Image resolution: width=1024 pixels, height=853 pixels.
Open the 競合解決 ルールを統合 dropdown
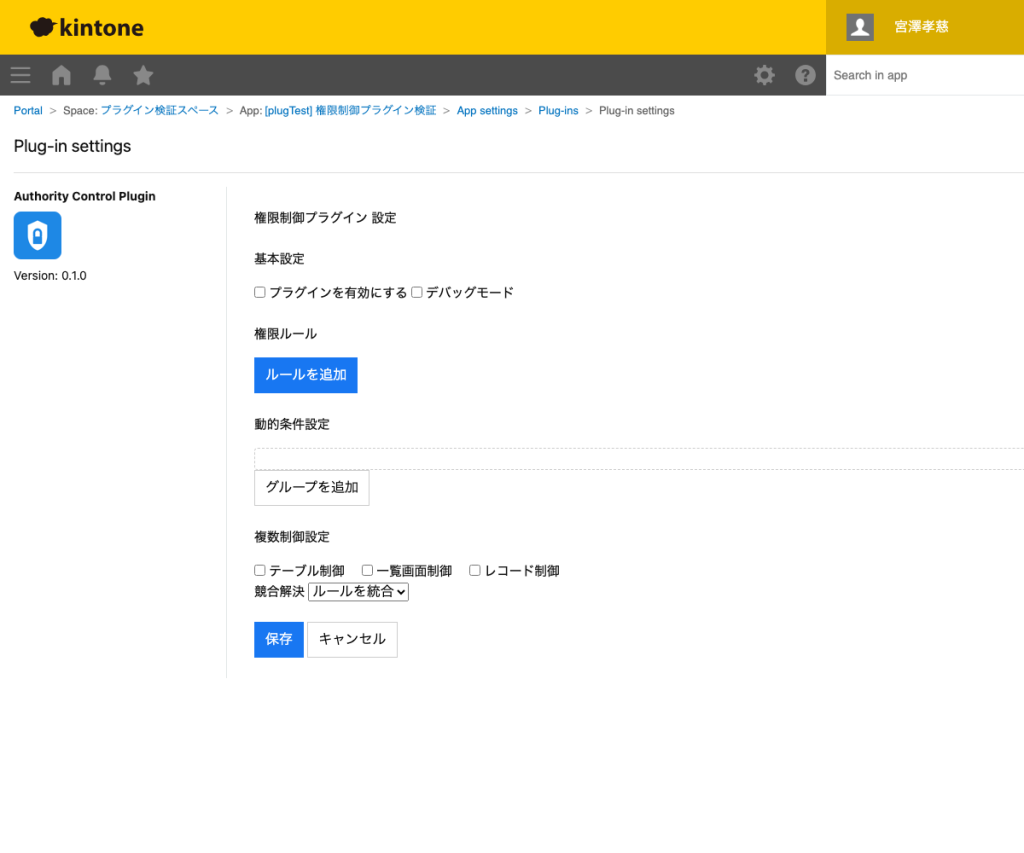pyautogui.click(x=358, y=591)
